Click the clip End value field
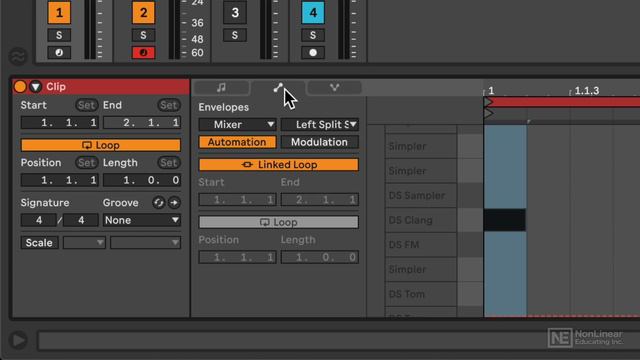The image size is (640, 360). 142,122
